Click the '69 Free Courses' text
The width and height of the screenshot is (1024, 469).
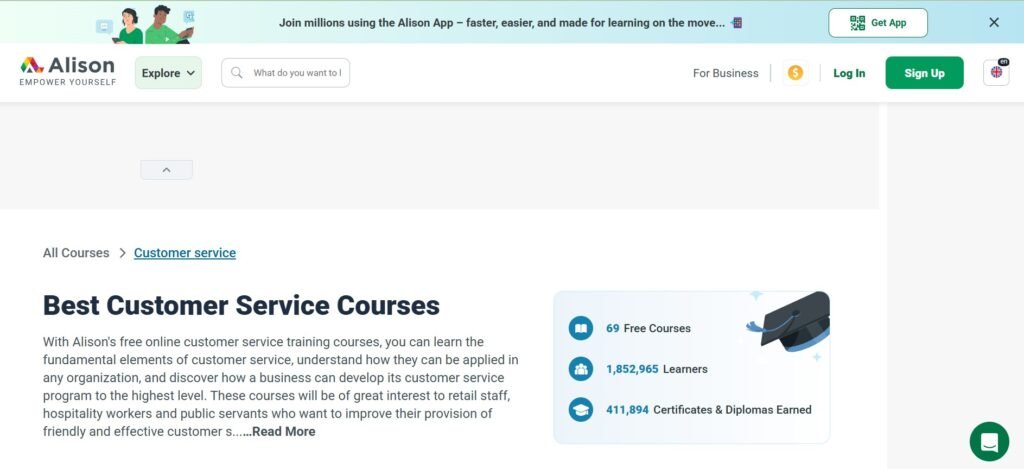(648, 329)
